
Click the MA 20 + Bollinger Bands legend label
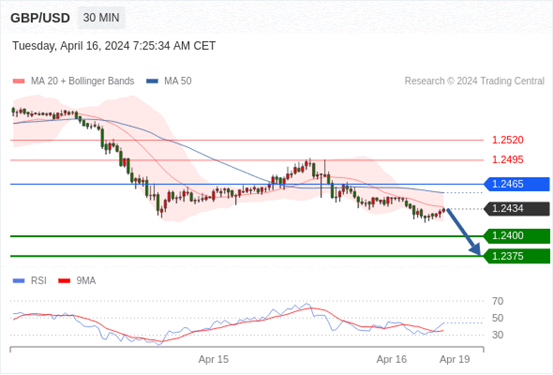pos(83,81)
